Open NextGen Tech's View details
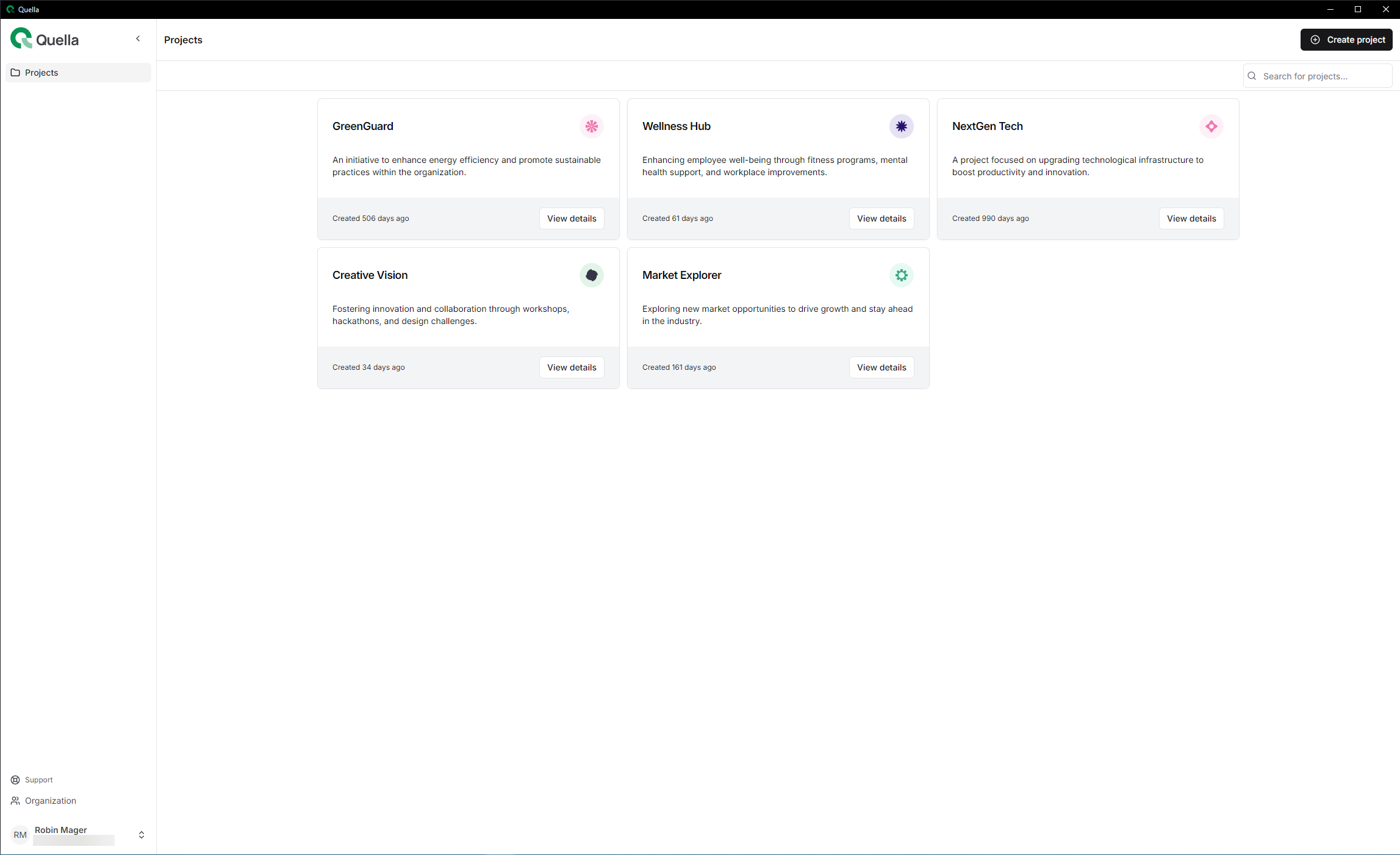 coord(1191,218)
